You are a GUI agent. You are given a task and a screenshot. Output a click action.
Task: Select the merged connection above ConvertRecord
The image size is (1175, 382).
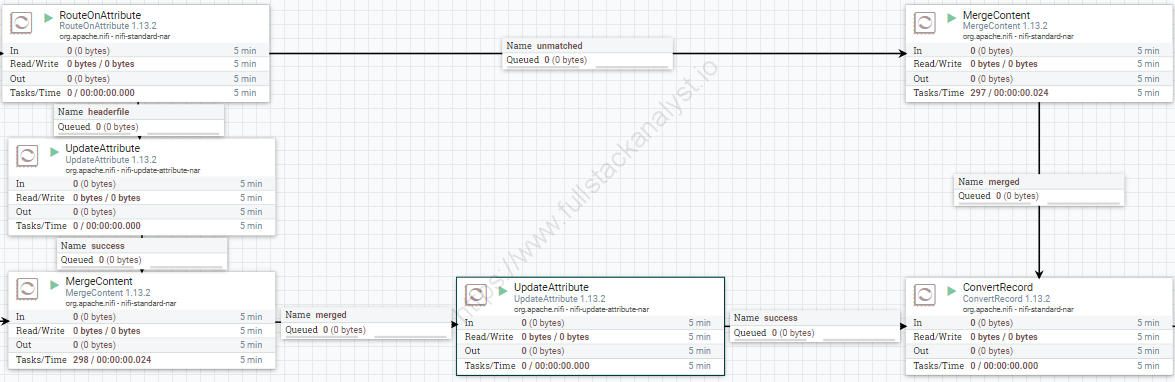coord(1039,189)
